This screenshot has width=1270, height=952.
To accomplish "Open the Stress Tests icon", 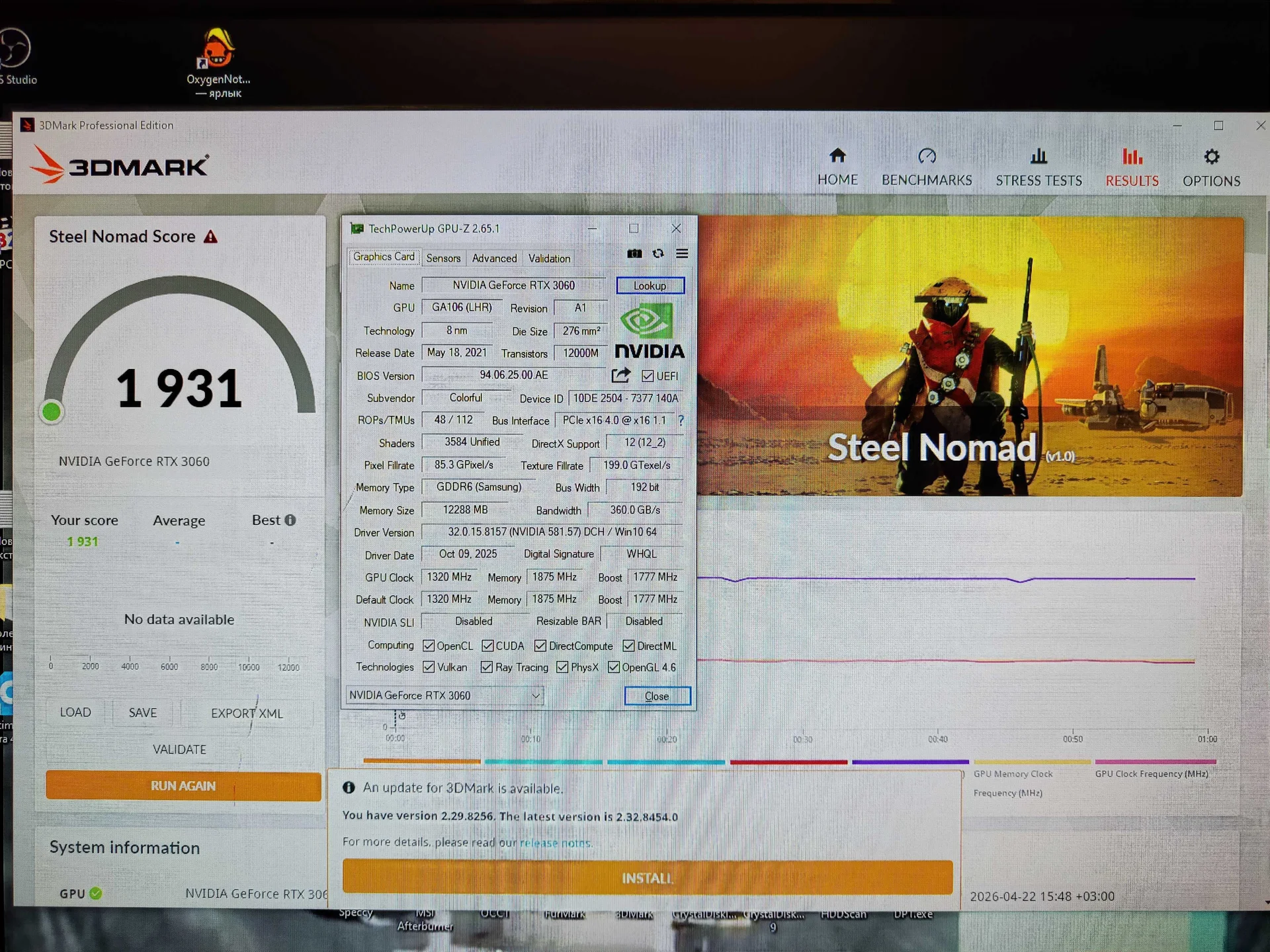I will [1038, 156].
